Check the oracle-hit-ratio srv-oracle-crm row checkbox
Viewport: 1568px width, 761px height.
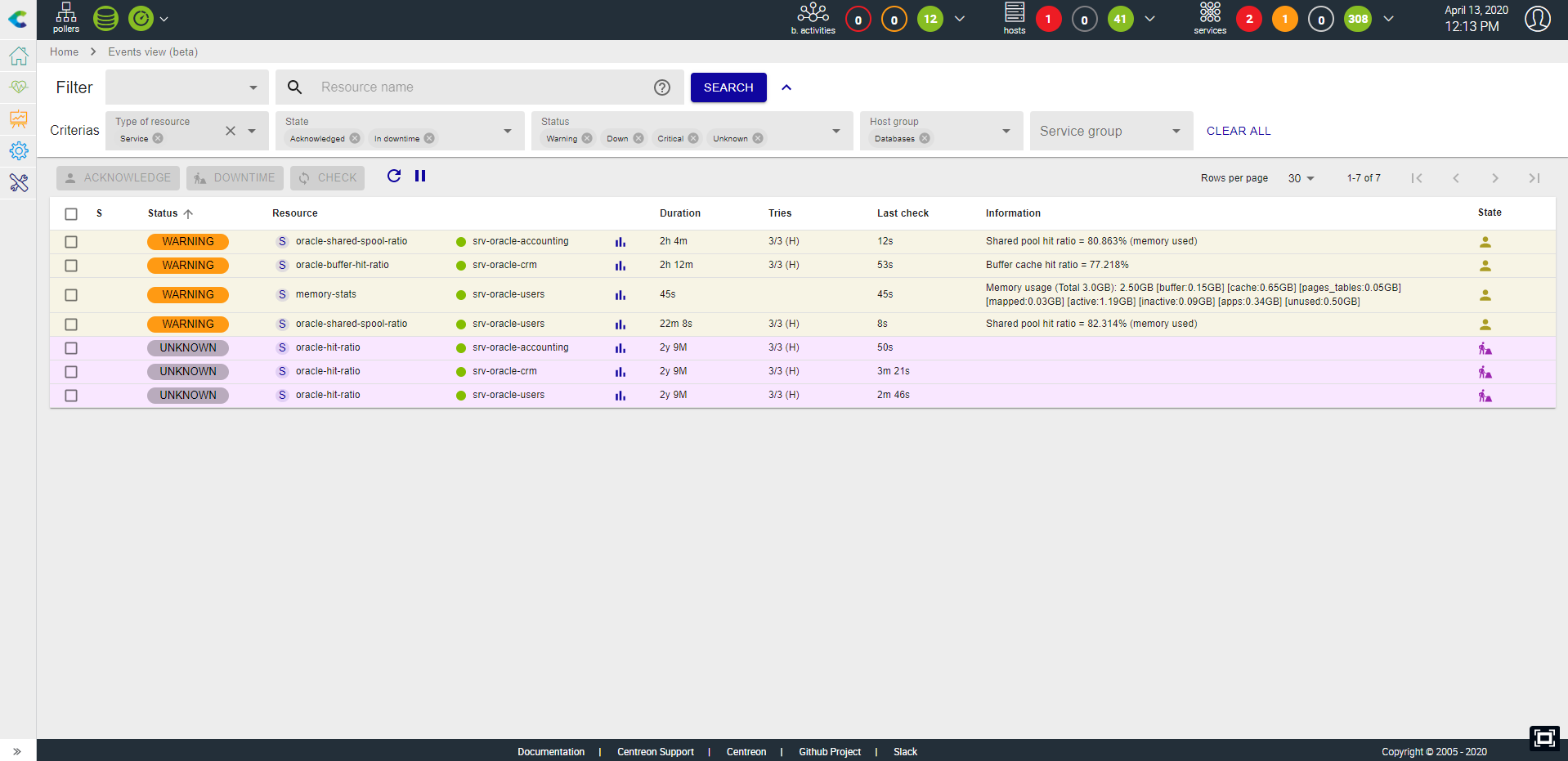(71, 372)
